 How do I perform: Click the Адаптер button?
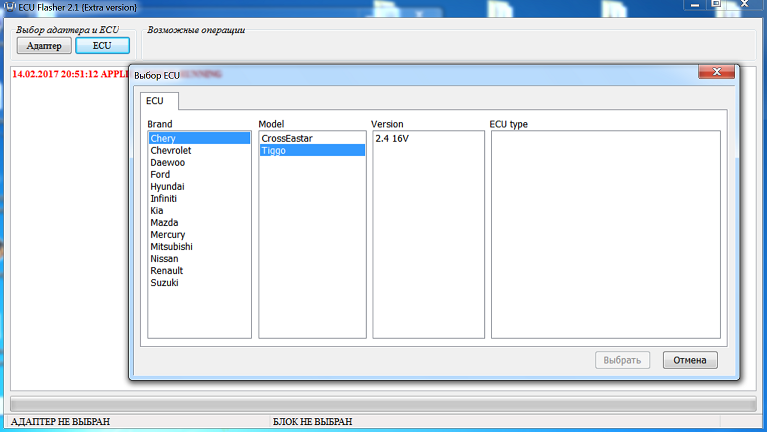44,45
